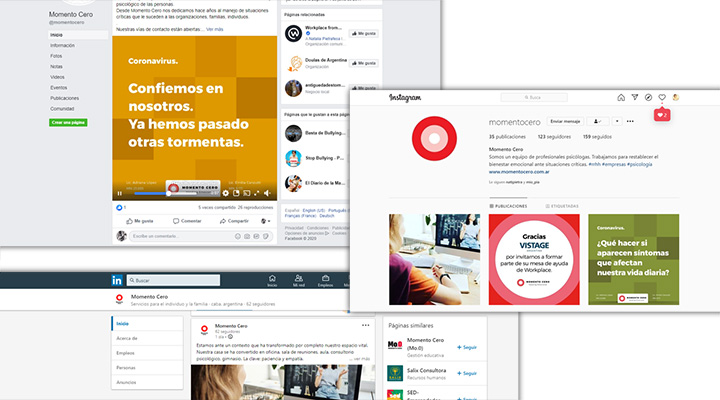Insert GIF via icon in Facebook comment box
The image size is (720, 400).
click(x=256, y=236)
